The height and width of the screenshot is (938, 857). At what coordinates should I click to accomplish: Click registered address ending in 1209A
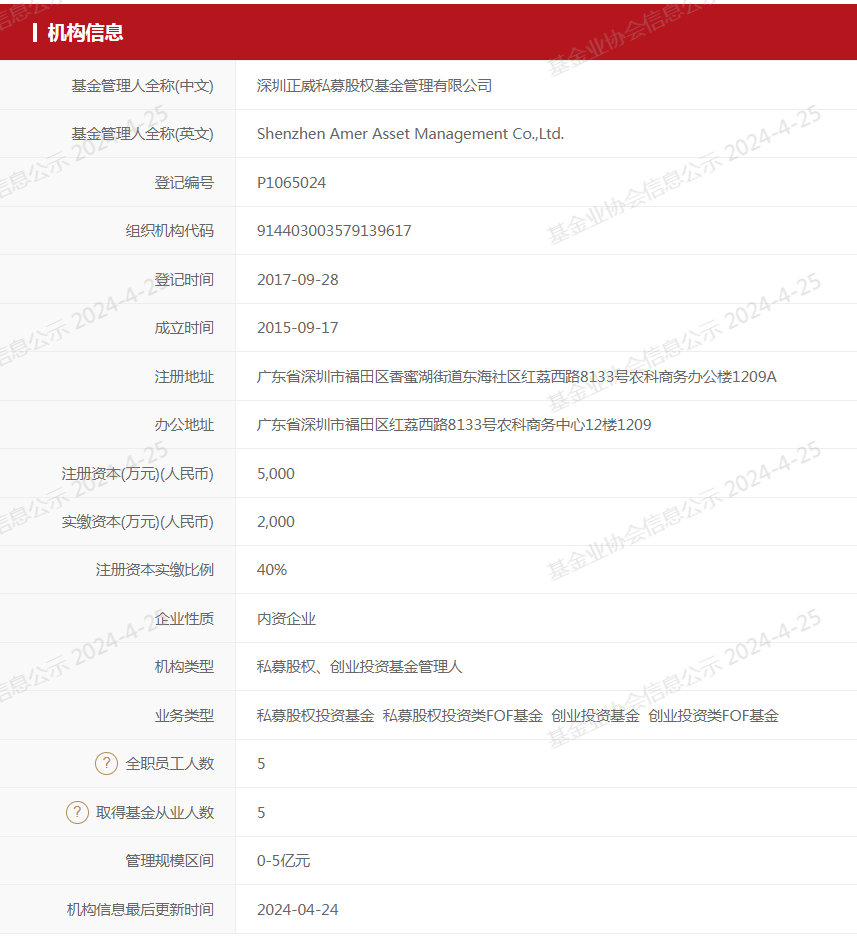[x=516, y=377]
